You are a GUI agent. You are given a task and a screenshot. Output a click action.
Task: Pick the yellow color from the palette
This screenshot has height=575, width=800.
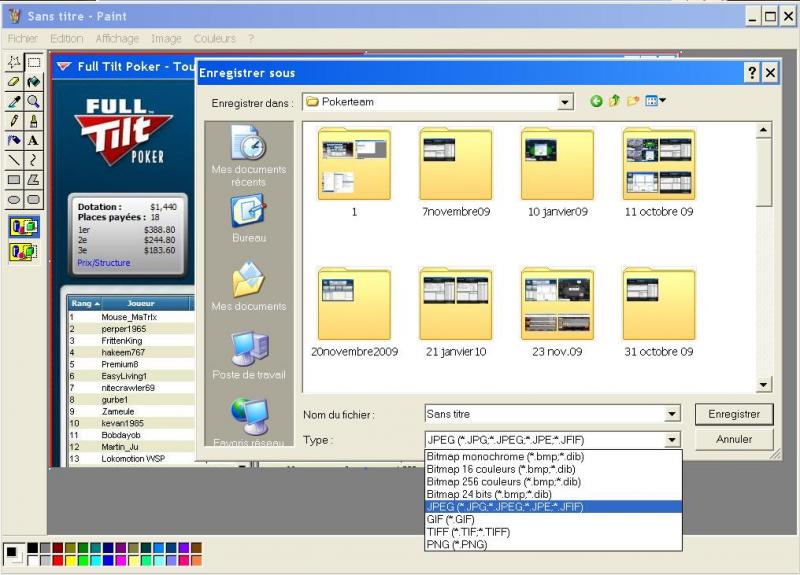pyautogui.click(x=70, y=561)
